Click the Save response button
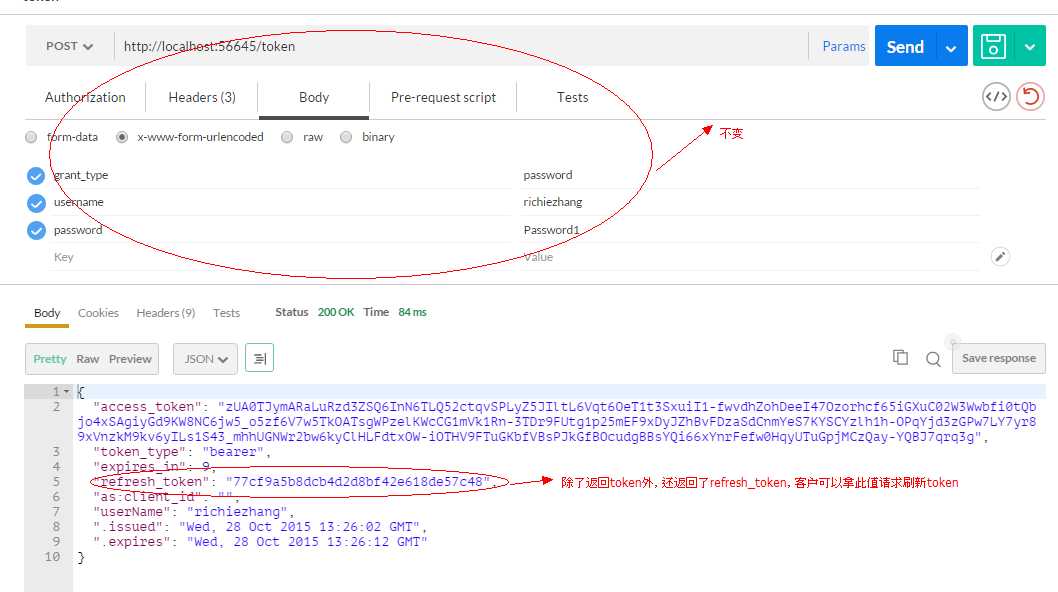The image size is (1058, 592). [999, 358]
